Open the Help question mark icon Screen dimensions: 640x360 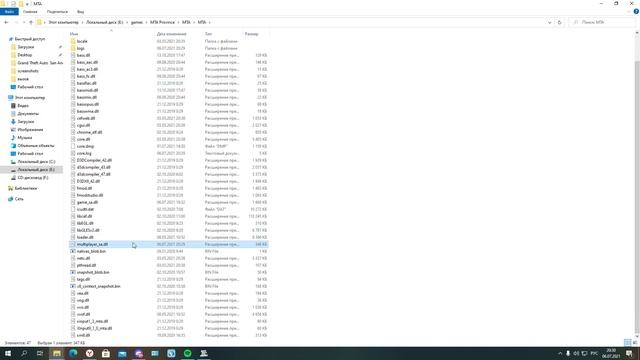636,11
